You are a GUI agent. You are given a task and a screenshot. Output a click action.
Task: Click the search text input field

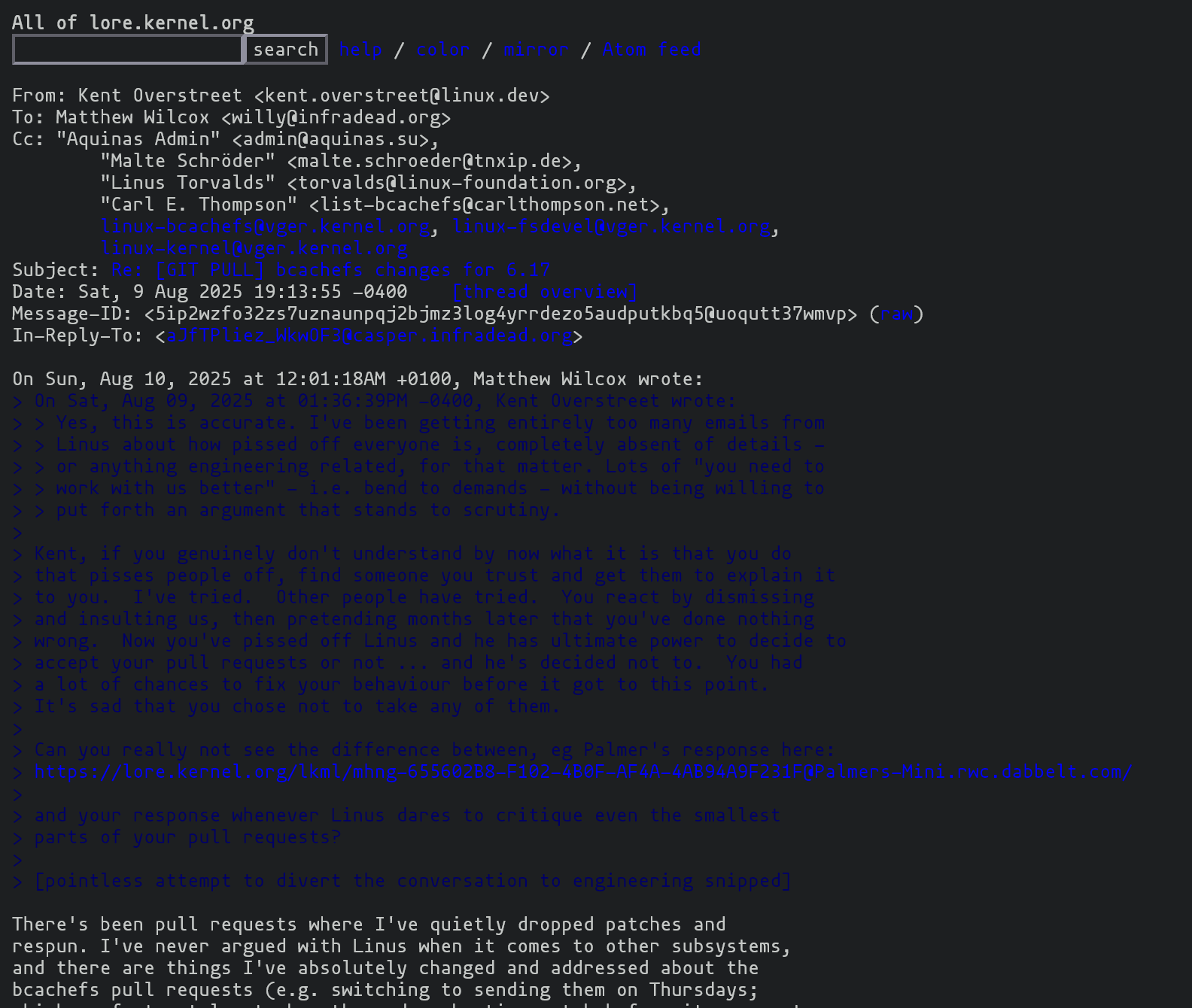coord(128,50)
